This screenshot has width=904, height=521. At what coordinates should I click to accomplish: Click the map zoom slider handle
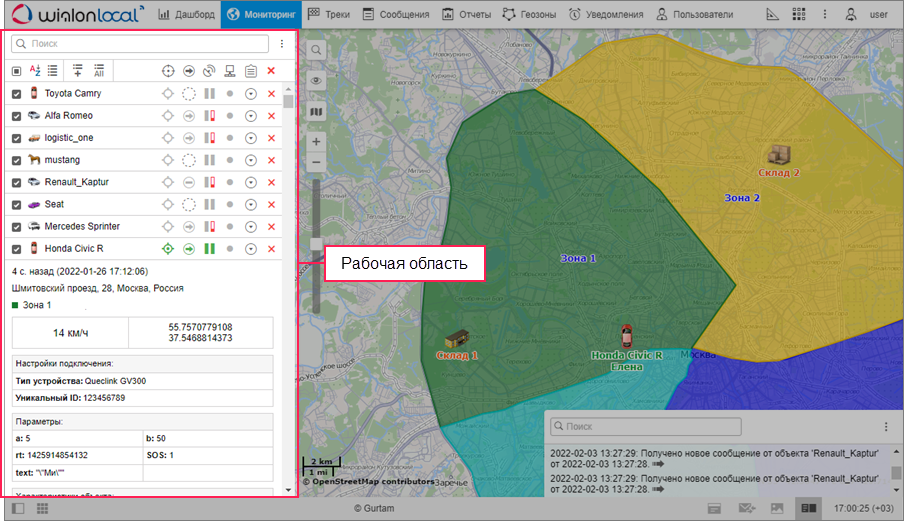click(316, 244)
